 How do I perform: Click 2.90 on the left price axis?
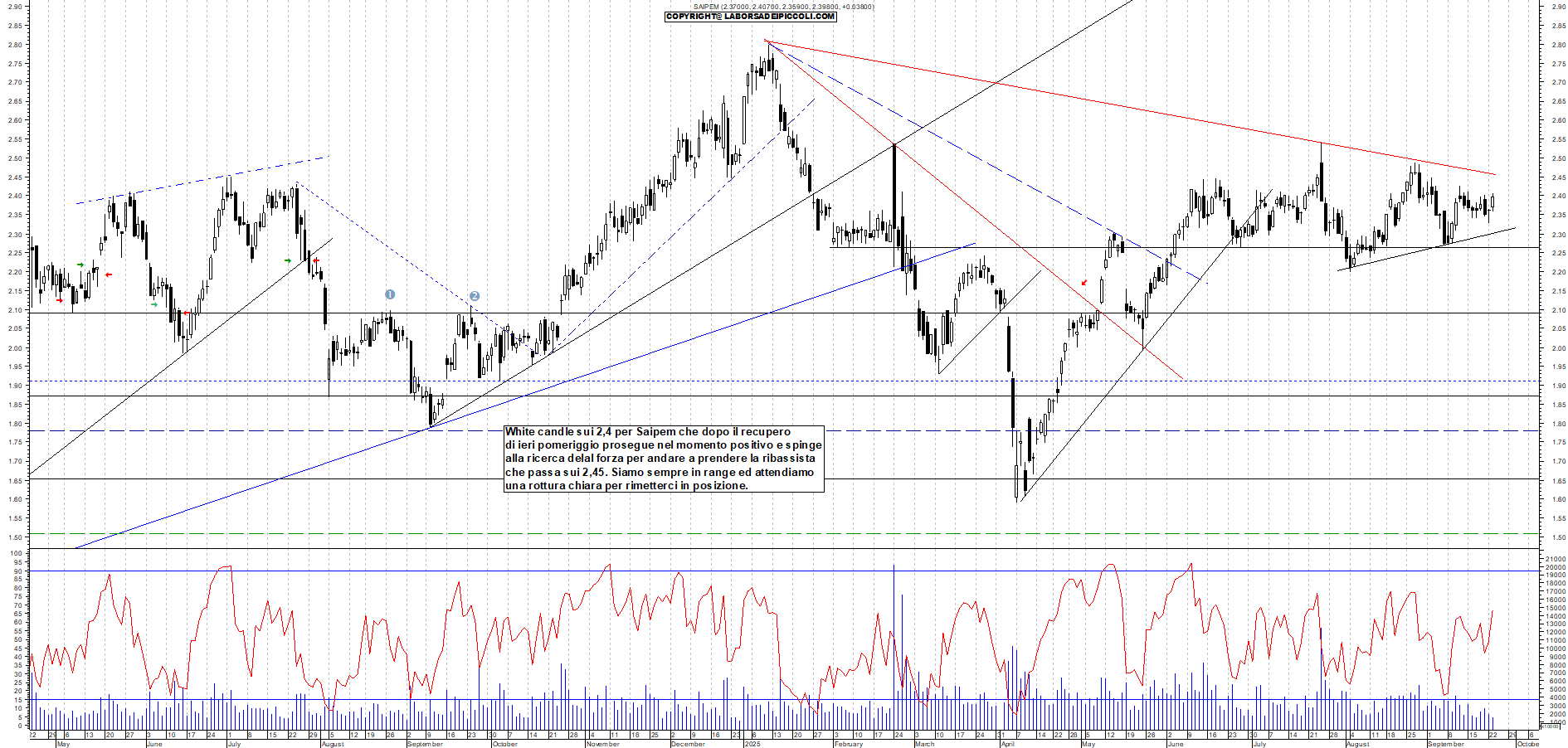click(x=15, y=7)
